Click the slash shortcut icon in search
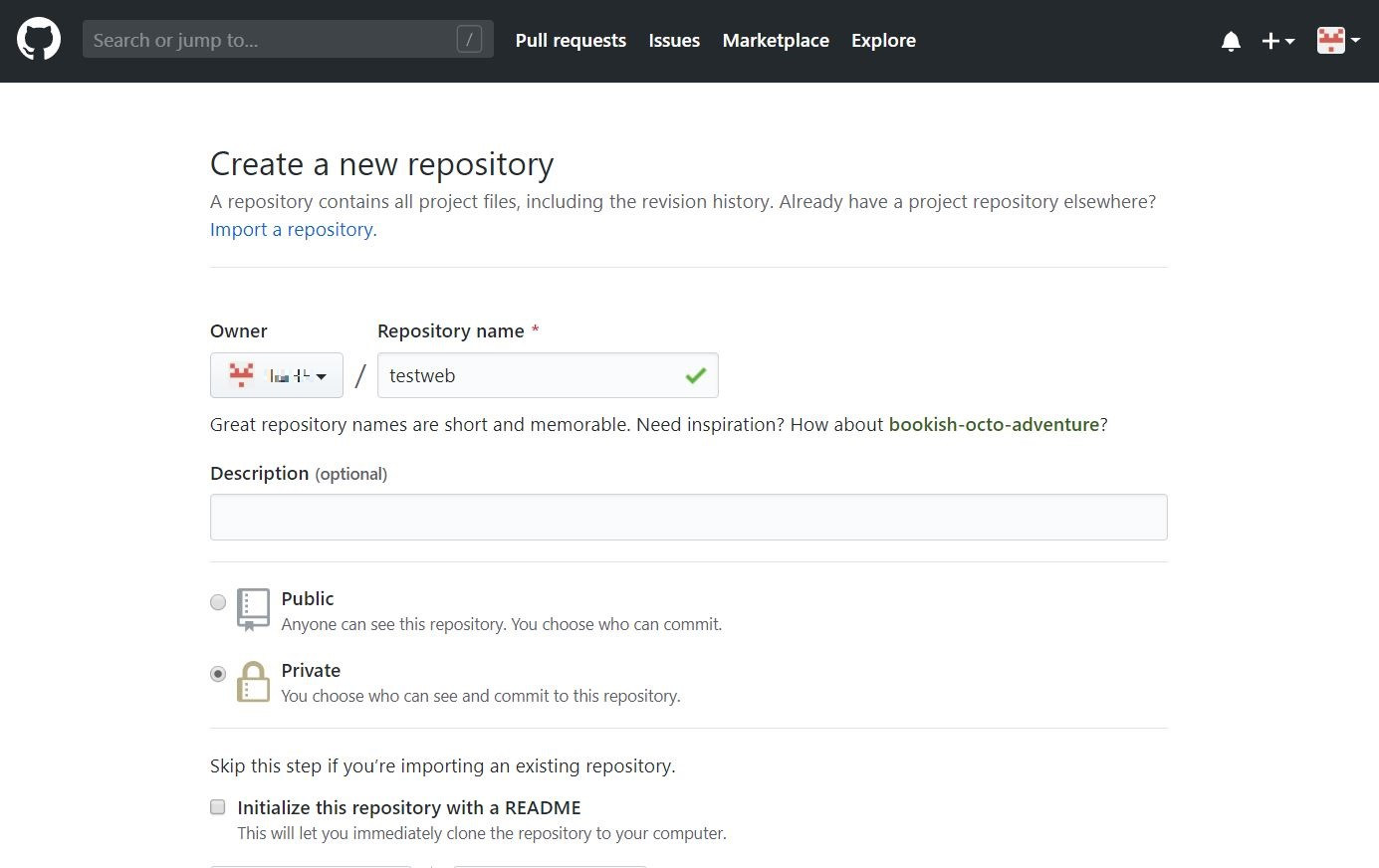 (469, 39)
